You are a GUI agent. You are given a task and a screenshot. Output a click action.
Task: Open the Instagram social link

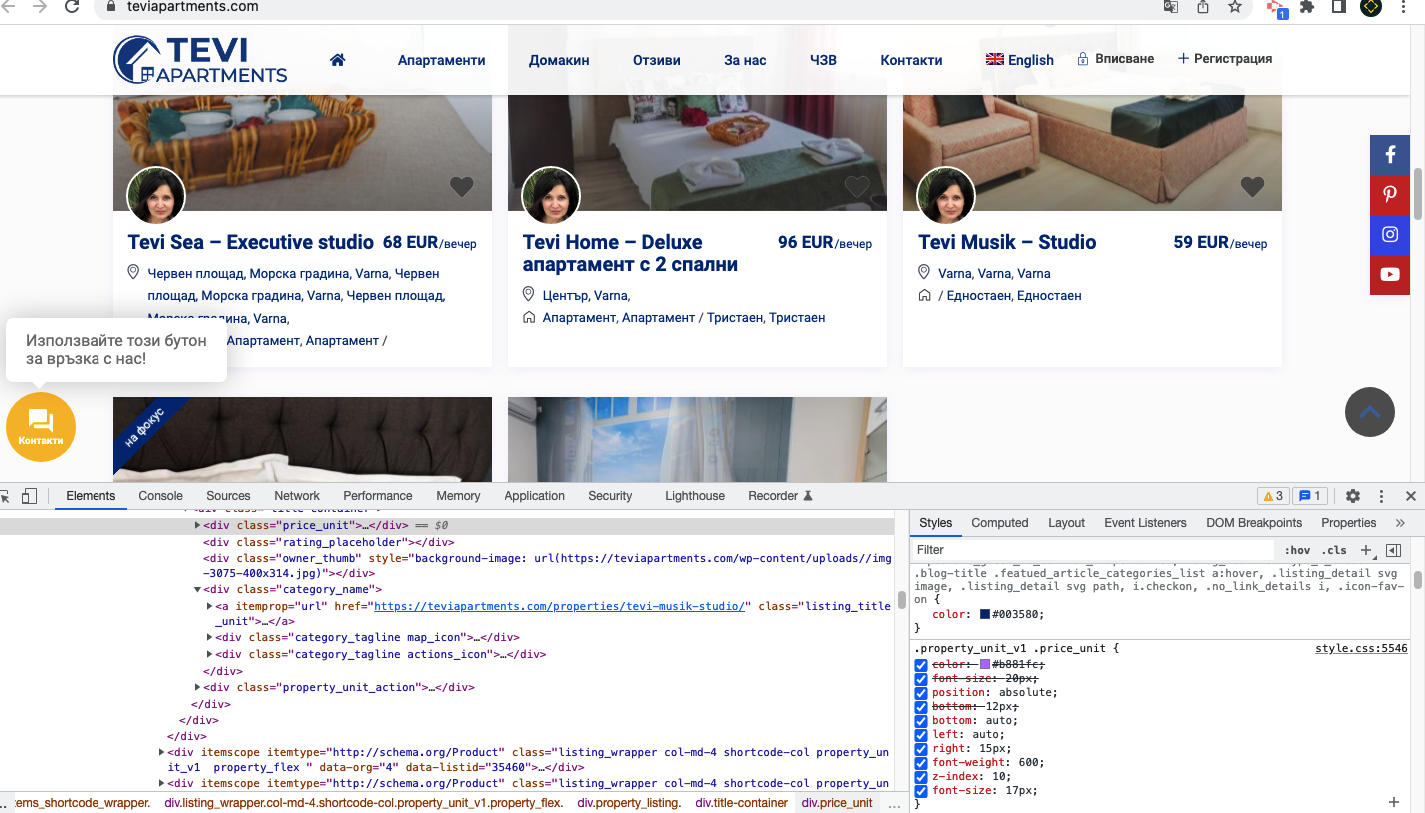pyautogui.click(x=1390, y=235)
